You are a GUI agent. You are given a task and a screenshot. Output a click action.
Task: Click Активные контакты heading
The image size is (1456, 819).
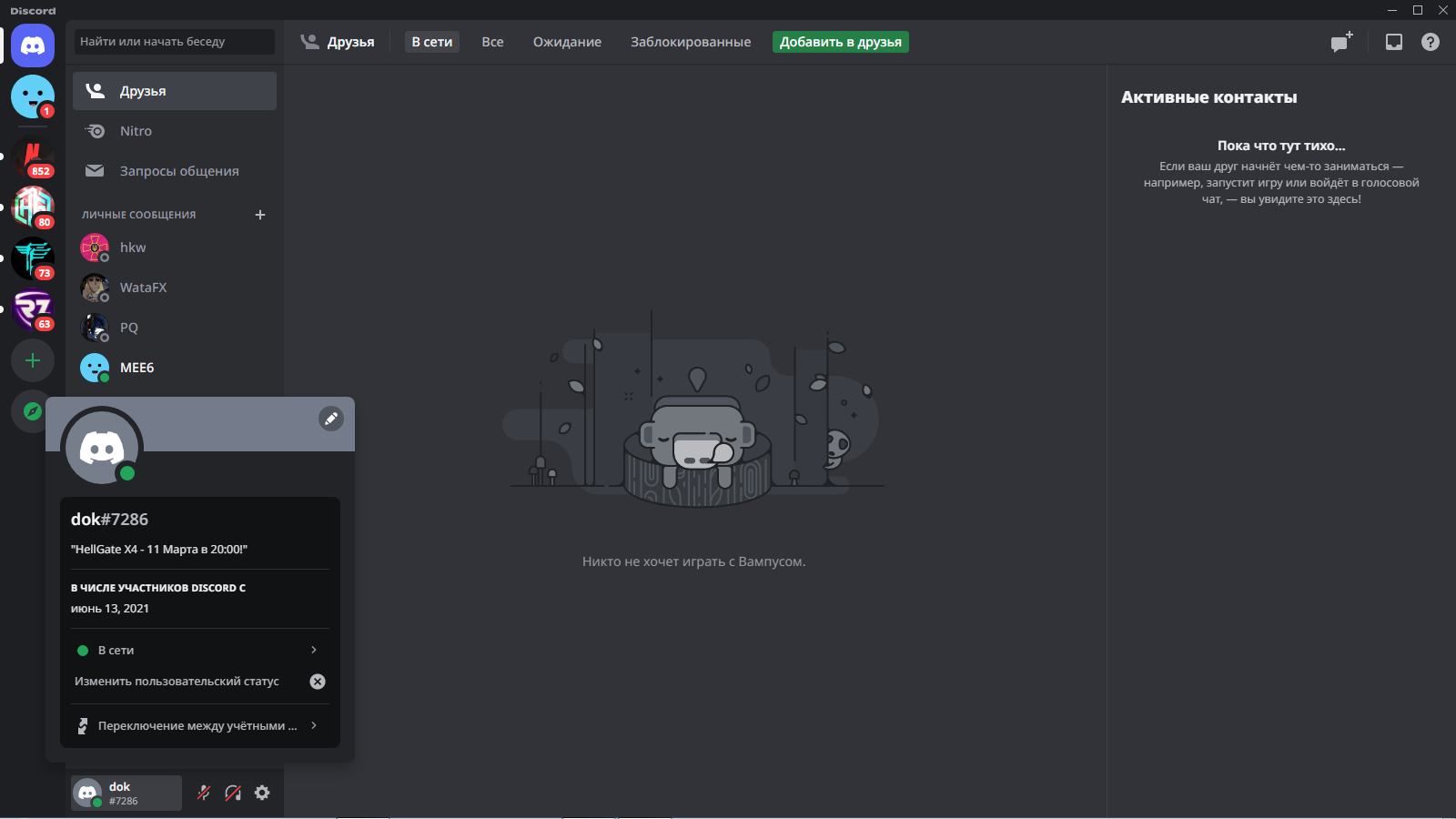point(1209,97)
